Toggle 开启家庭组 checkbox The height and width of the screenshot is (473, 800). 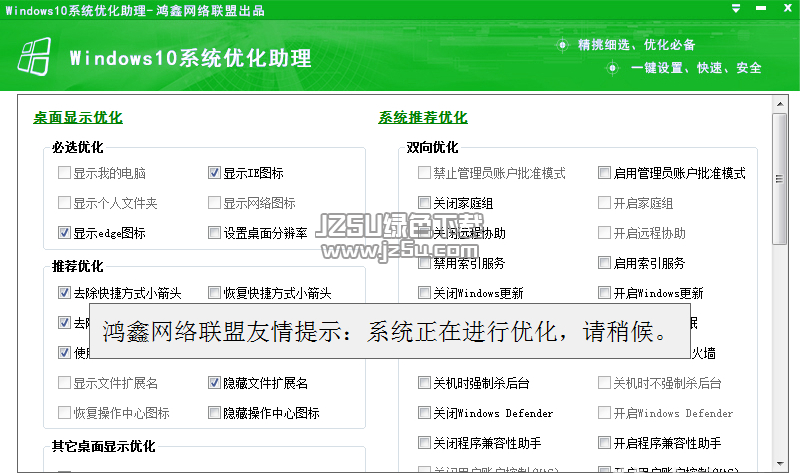(x=604, y=203)
